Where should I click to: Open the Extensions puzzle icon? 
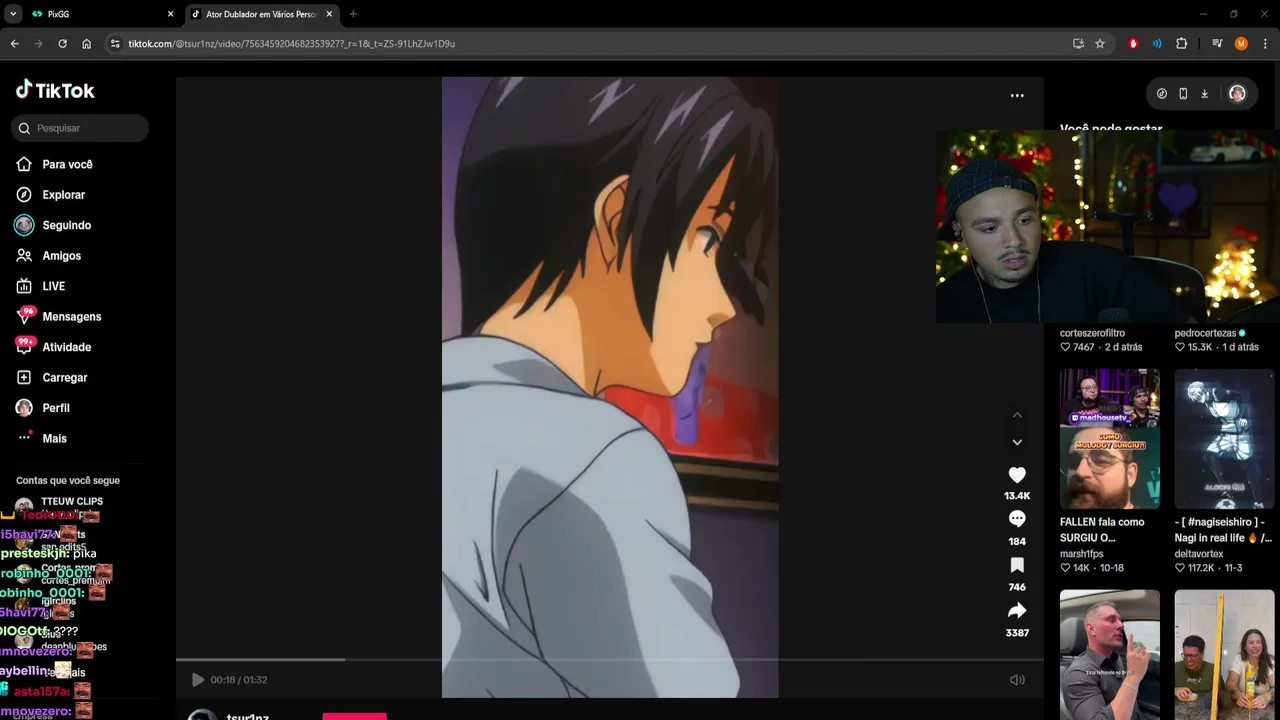(1181, 44)
